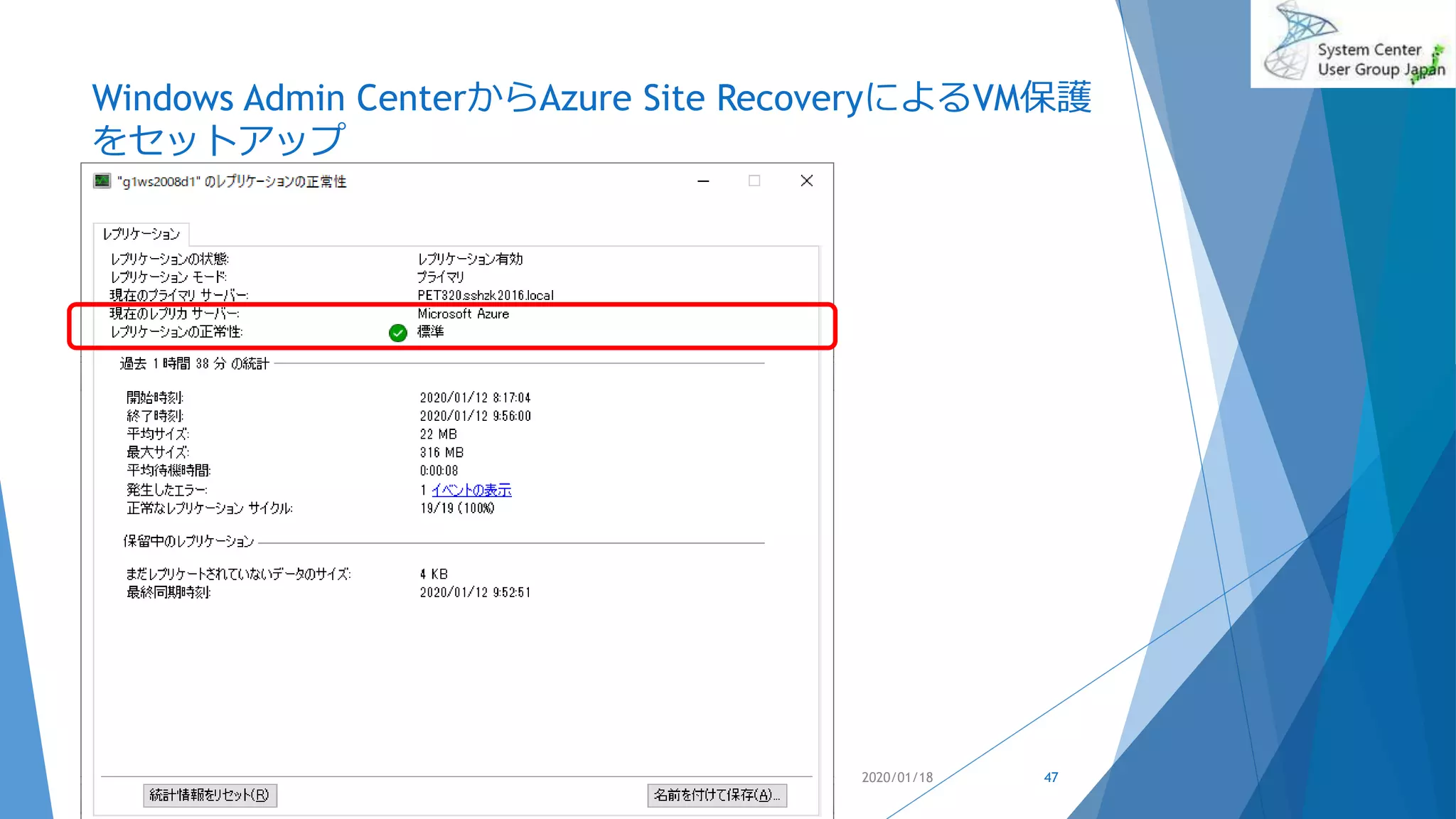Click the label 平均サイズ:

[x=158, y=434]
